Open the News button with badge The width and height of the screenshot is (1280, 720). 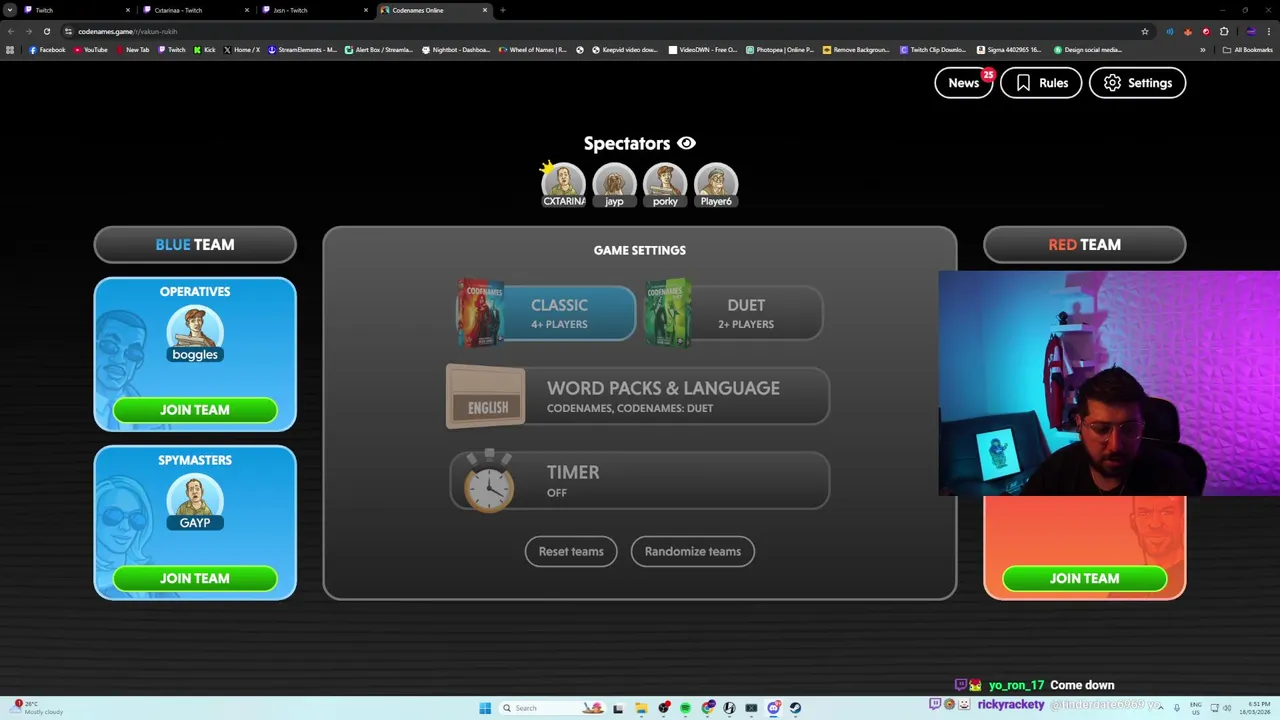[964, 83]
